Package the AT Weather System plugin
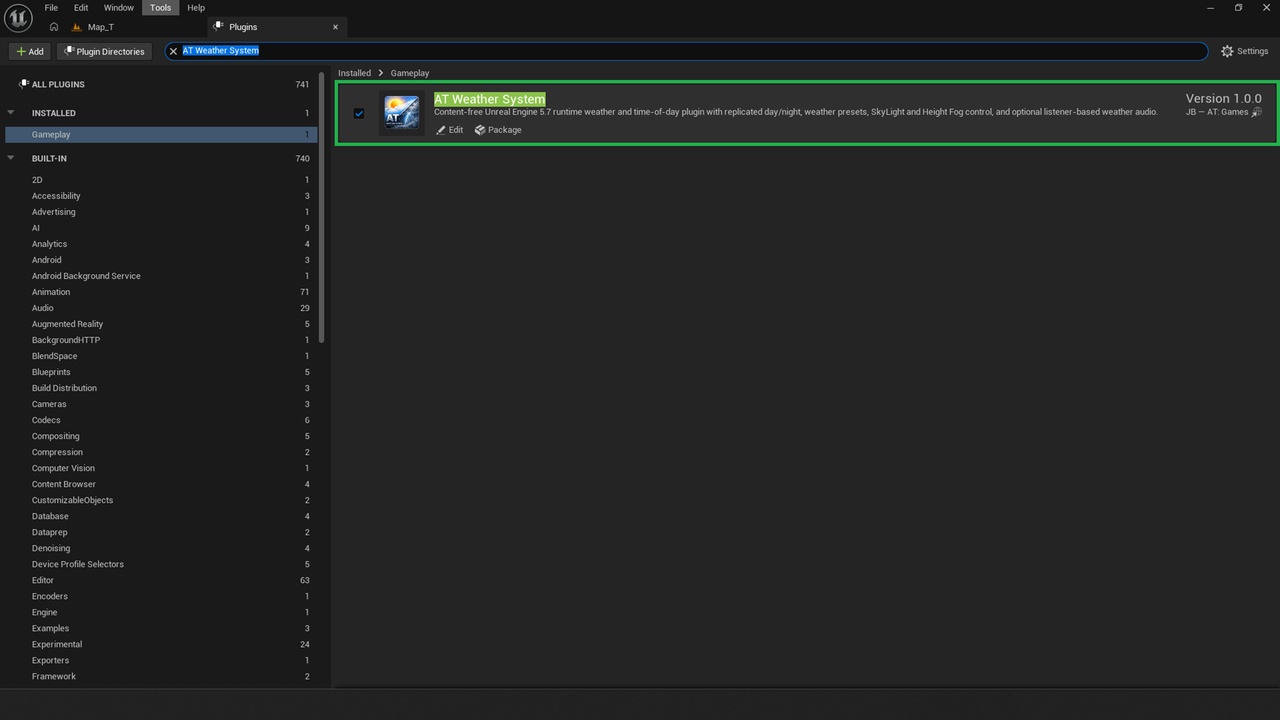Image resolution: width=1280 pixels, height=720 pixels. coord(498,130)
